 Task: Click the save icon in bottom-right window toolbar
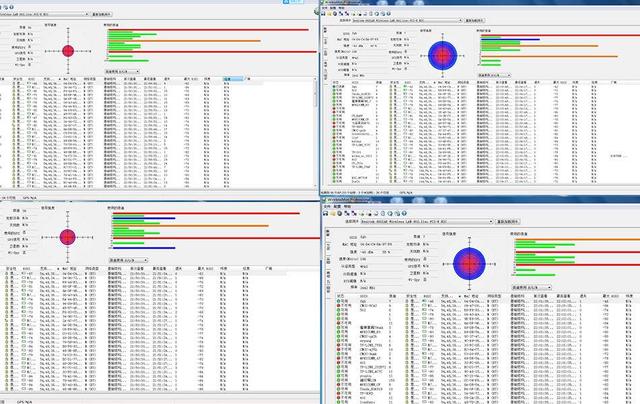pyautogui.click(x=325, y=213)
